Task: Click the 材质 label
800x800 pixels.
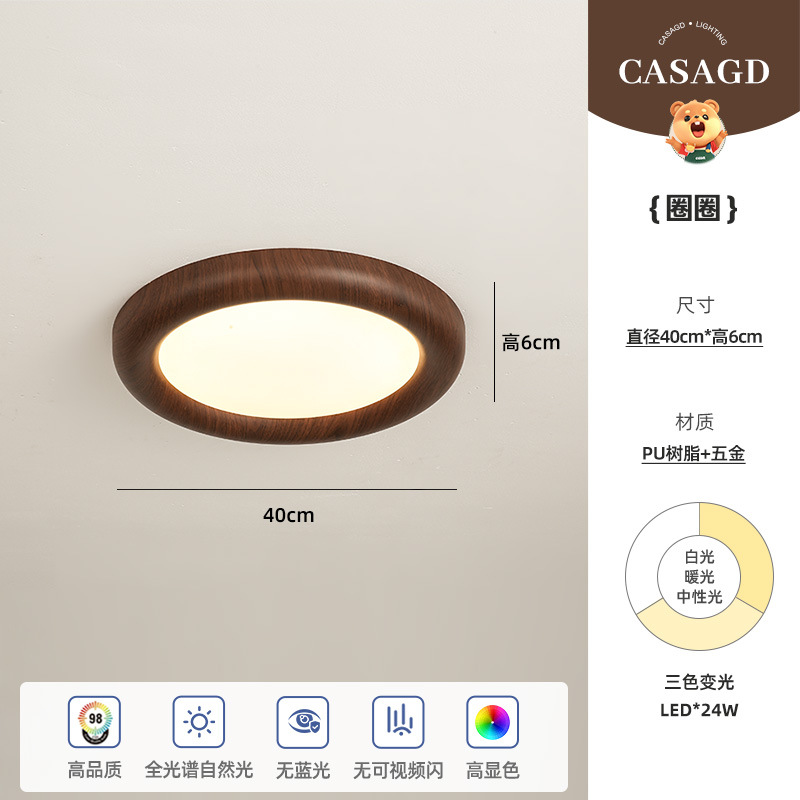Action: [x=694, y=422]
